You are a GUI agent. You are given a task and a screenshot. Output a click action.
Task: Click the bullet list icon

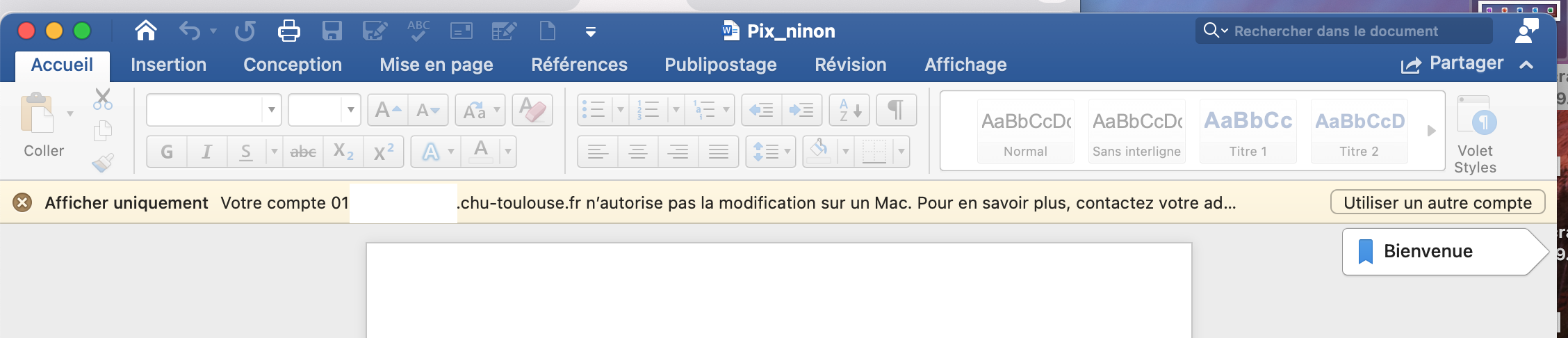[594, 110]
